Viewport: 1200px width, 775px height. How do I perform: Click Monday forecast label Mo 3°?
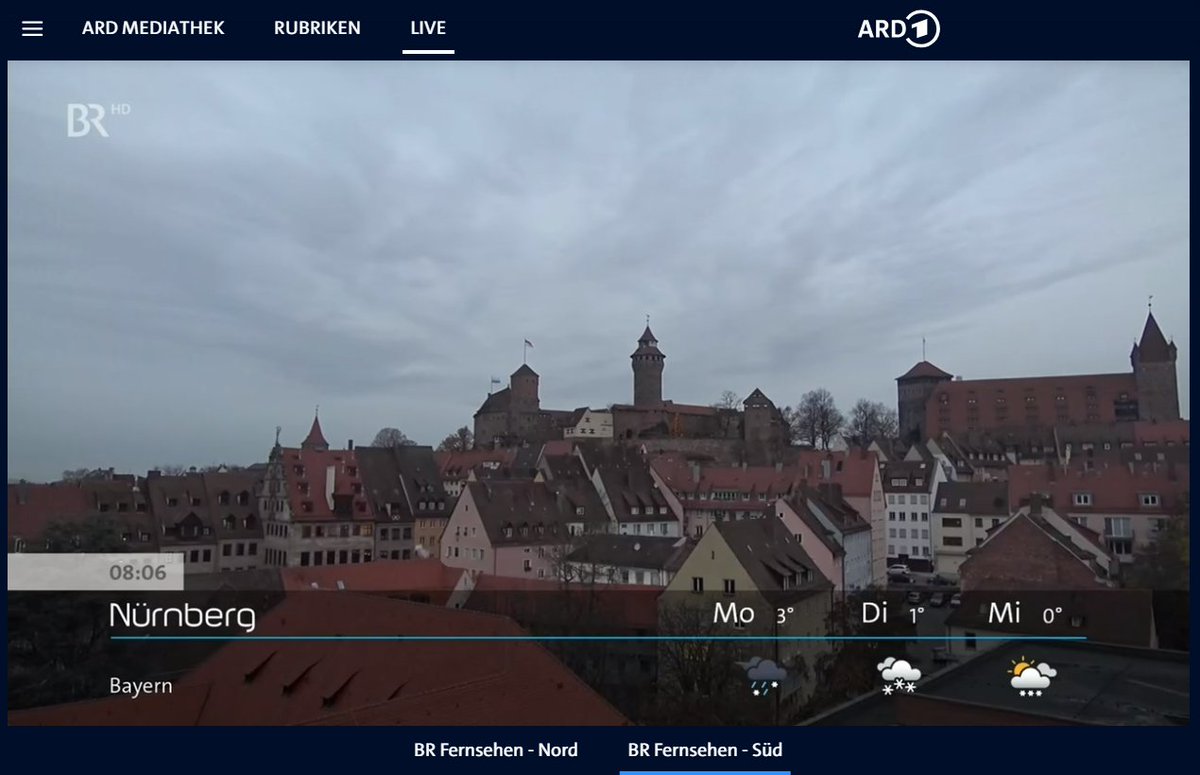click(753, 614)
